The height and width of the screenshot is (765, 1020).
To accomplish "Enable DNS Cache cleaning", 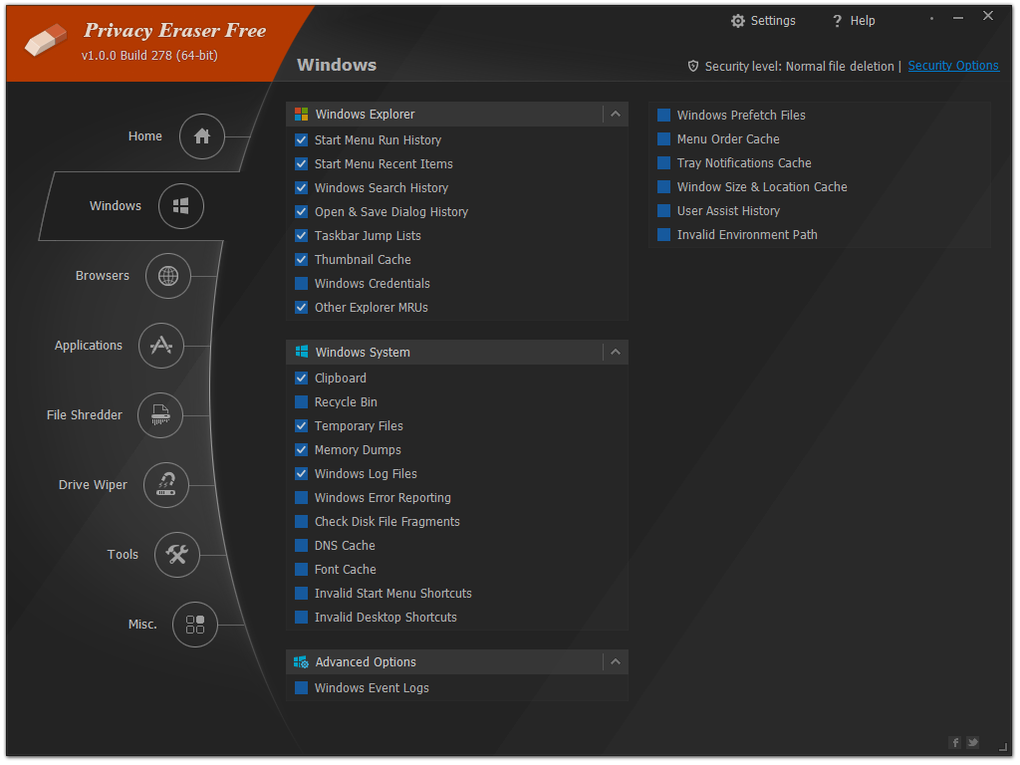I will pyautogui.click(x=301, y=545).
